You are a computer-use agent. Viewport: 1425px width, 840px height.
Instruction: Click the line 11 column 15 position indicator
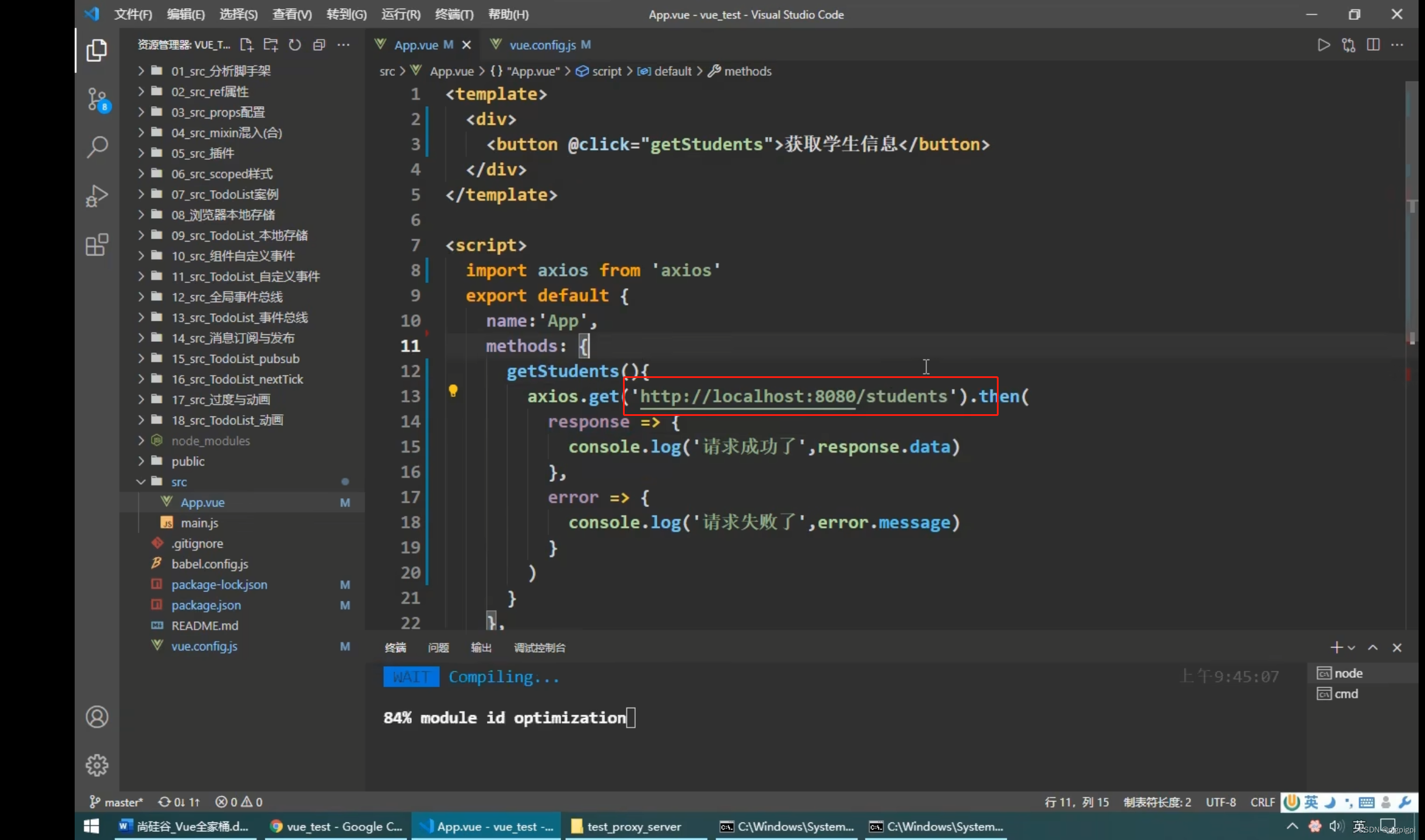coord(1077,802)
